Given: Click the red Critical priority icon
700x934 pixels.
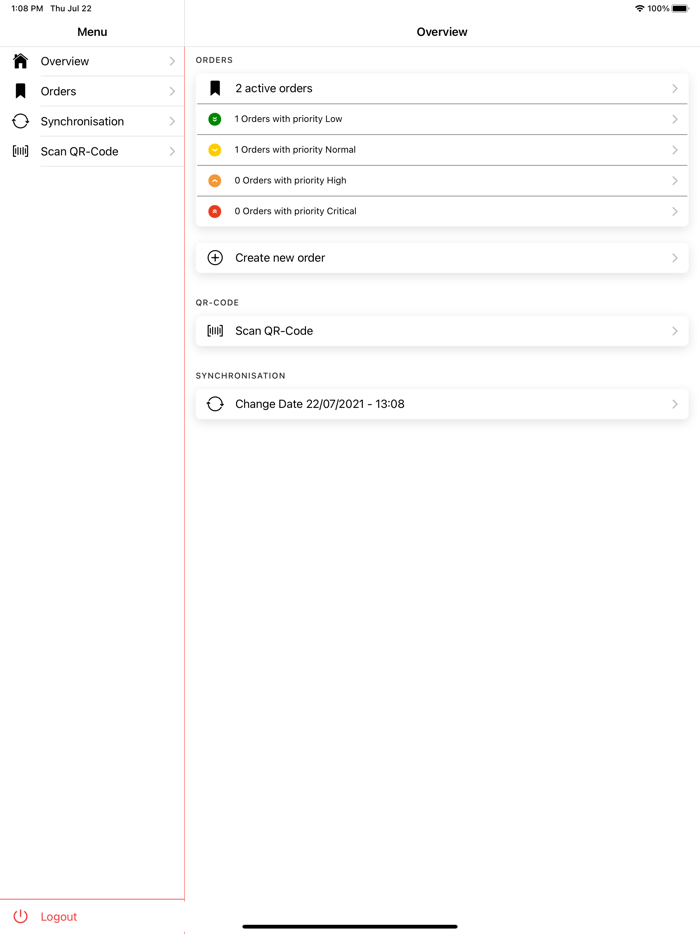Looking at the screenshot, I should tap(215, 211).
